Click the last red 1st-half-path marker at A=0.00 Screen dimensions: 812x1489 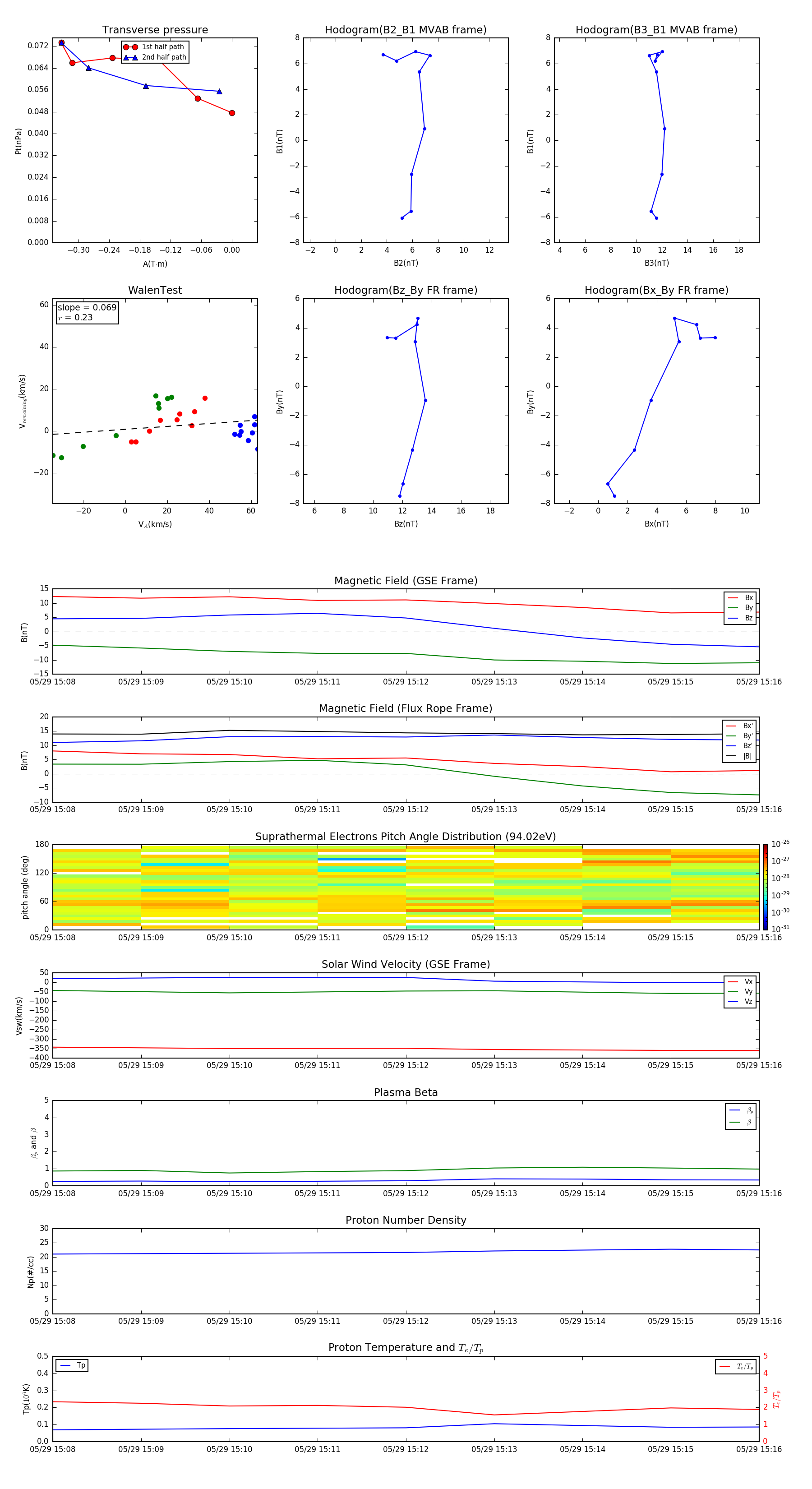(x=232, y=113)
